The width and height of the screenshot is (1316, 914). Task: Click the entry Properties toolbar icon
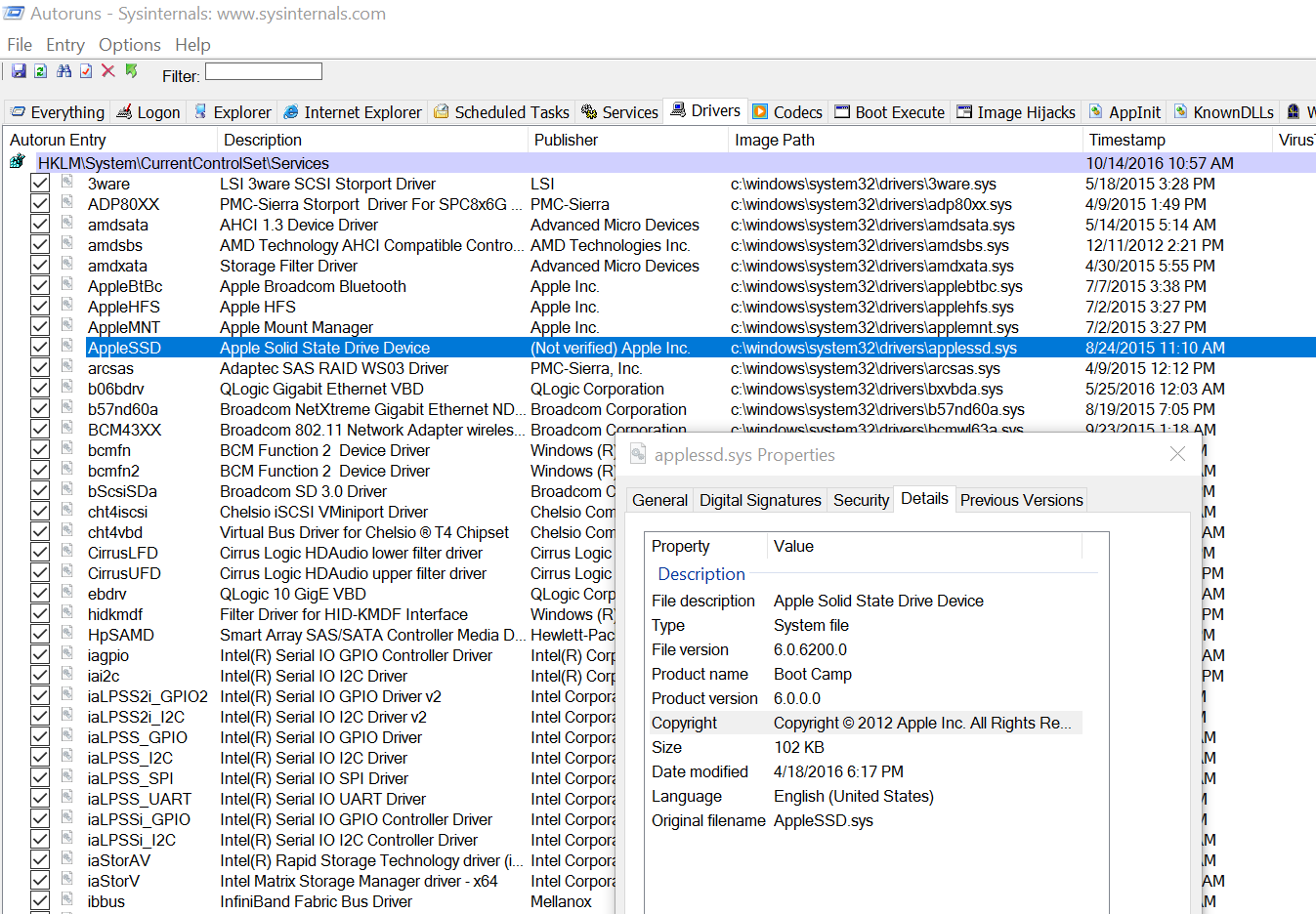point(86,71)
